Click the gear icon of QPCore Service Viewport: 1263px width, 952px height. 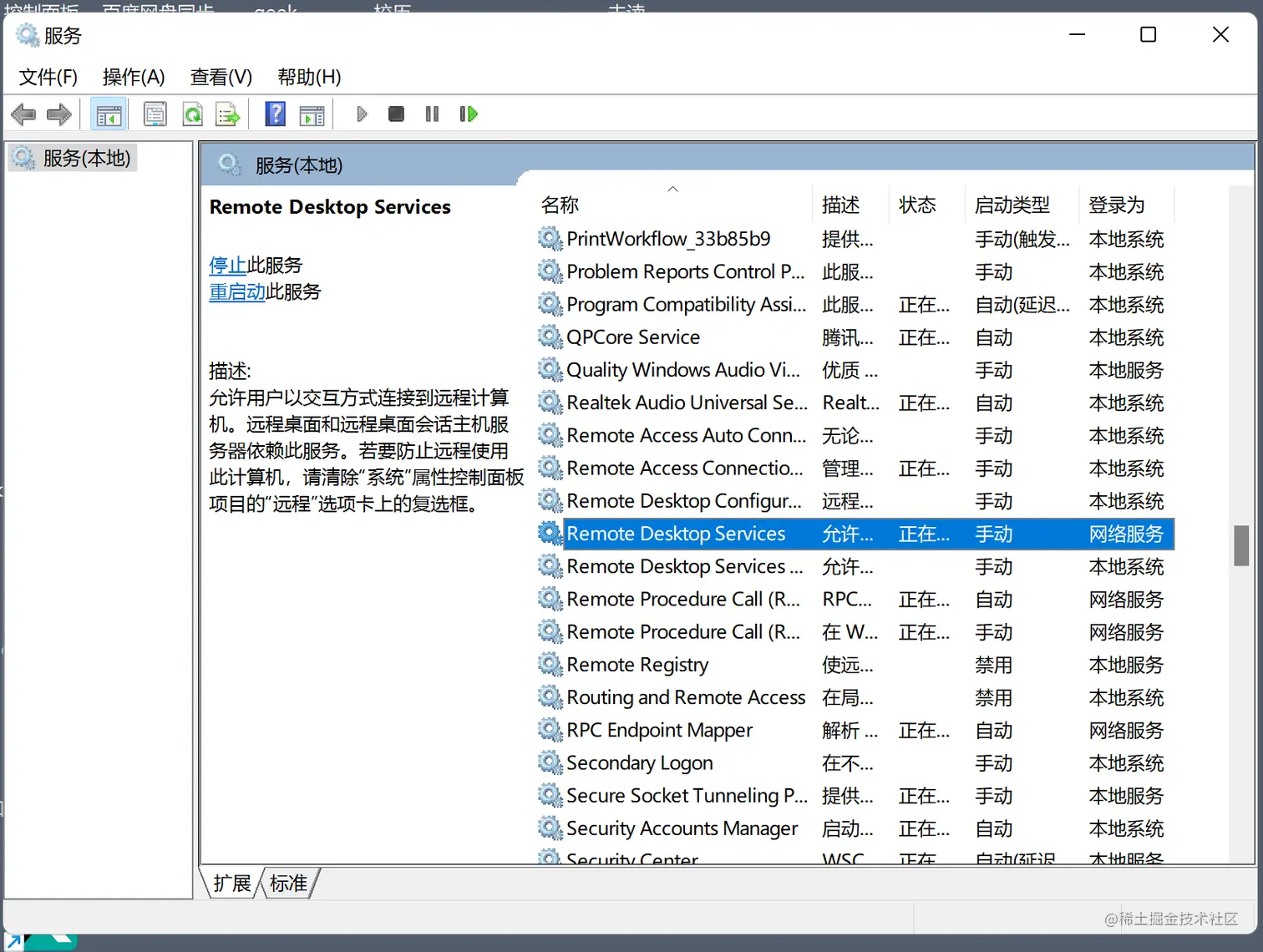pos(550,337)
